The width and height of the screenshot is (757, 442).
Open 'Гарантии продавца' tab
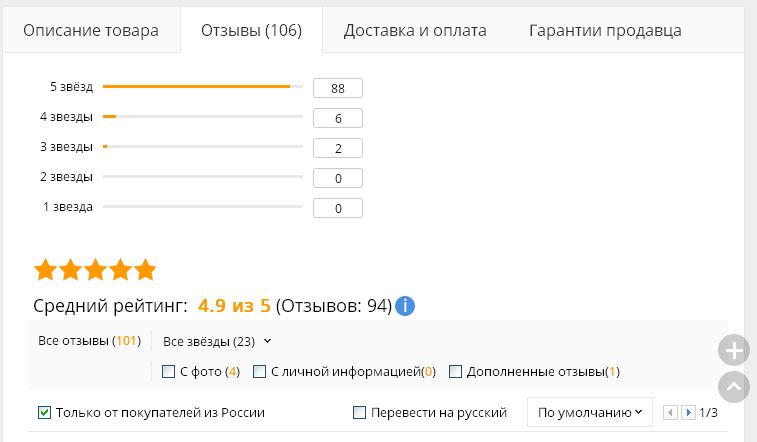605,30
